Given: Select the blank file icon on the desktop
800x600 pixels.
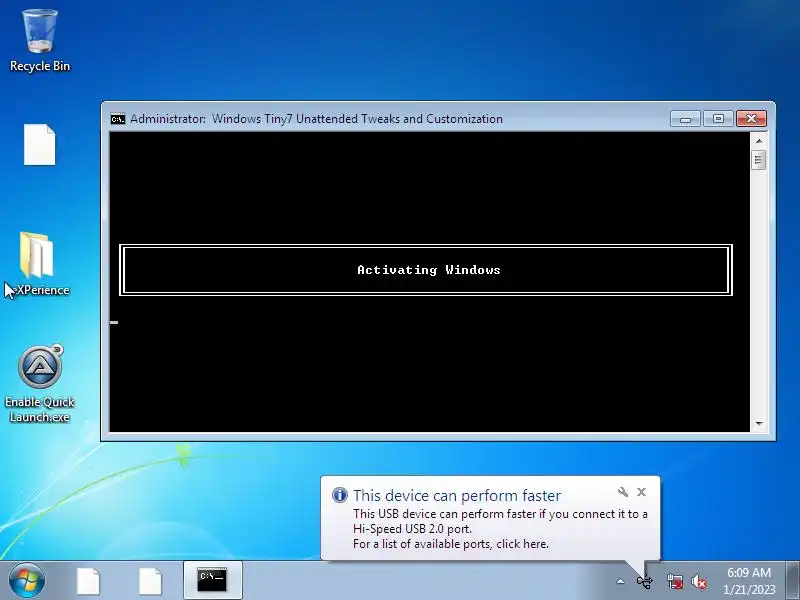Looking at the screenshot, I should click(x=40, y=144).
